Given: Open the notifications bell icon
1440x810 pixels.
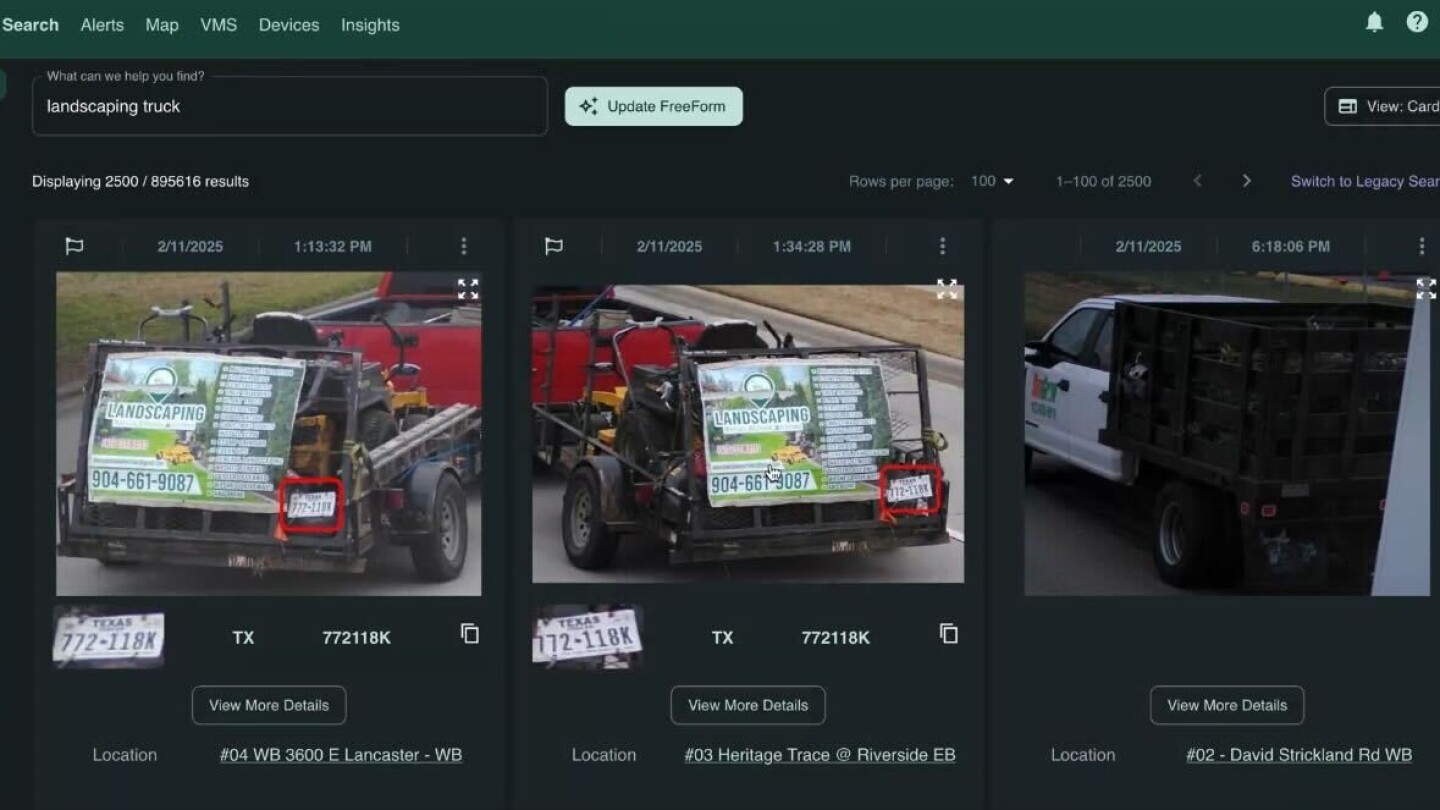Looking at the screenshot, I should point(1374,23).
